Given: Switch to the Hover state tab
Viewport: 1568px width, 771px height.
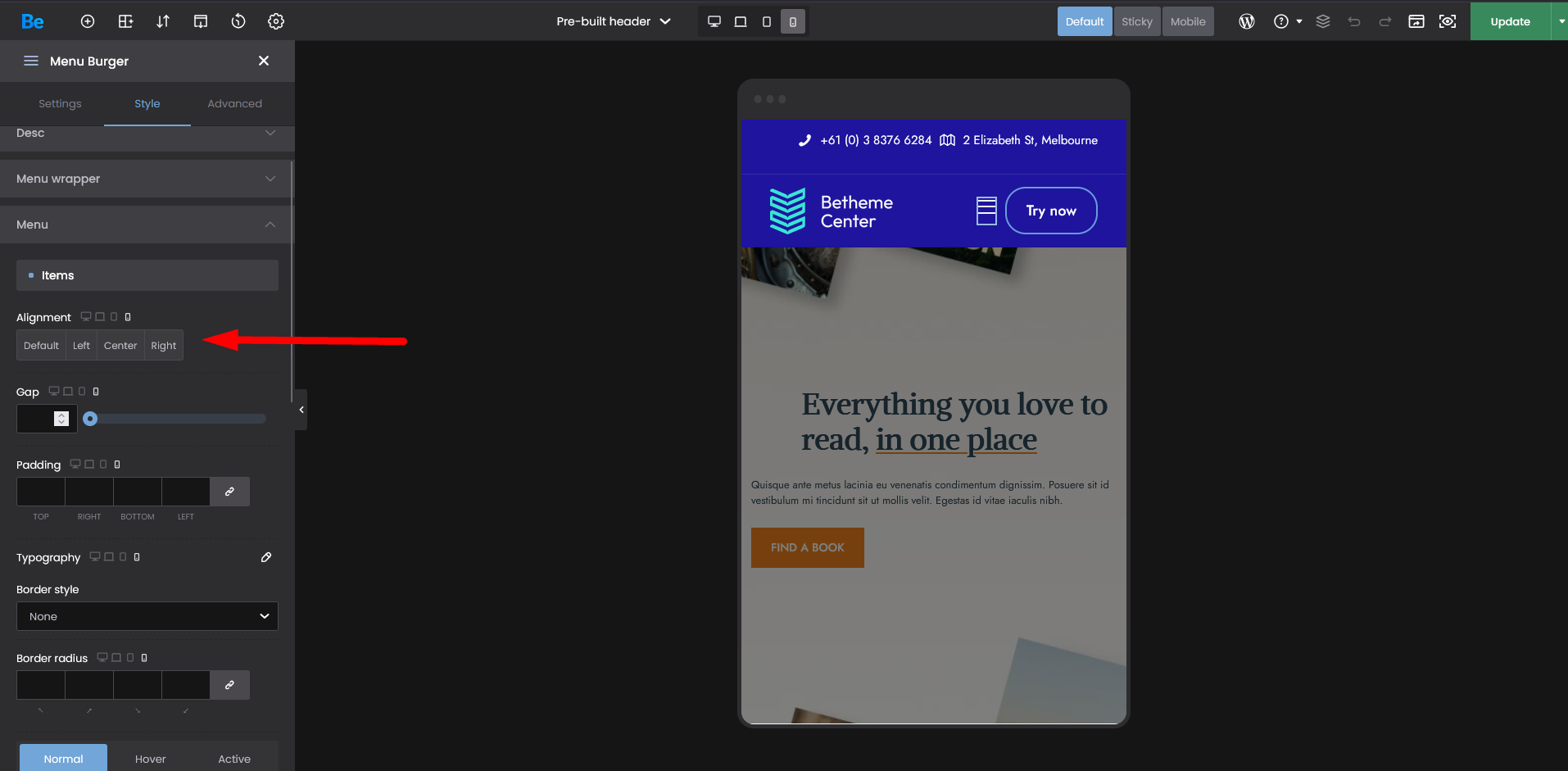Looking at the screenshot, I should (x=150, y=759).
